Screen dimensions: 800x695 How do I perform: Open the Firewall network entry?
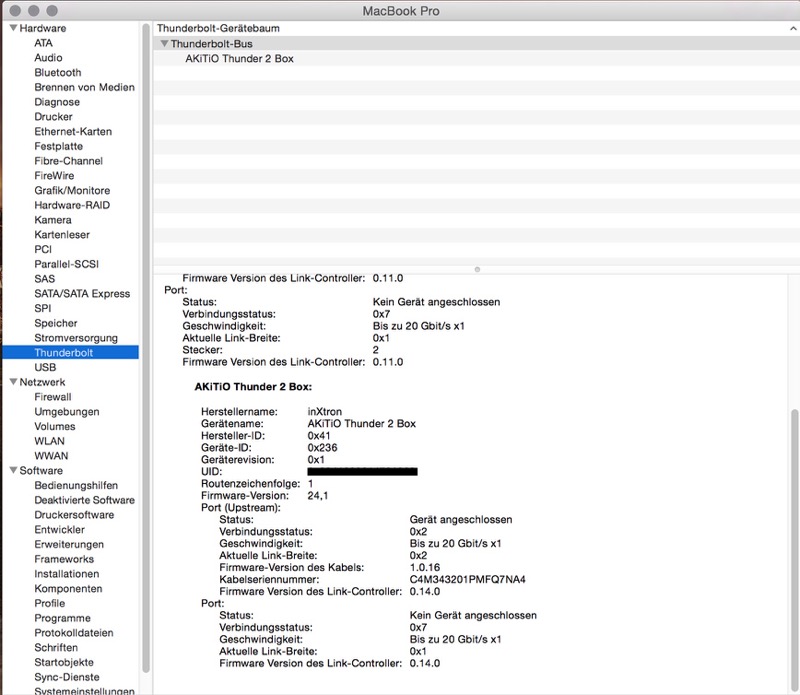point(53,397)
